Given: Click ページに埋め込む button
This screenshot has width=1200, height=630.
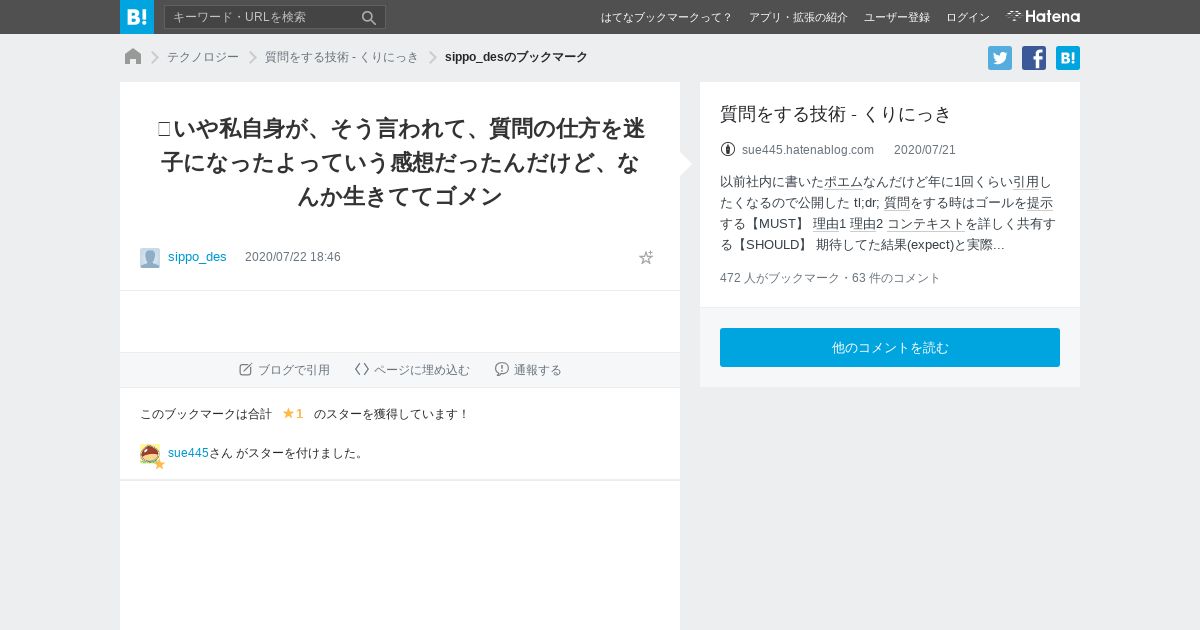Looking at the screenshot, I should [412, 370].
